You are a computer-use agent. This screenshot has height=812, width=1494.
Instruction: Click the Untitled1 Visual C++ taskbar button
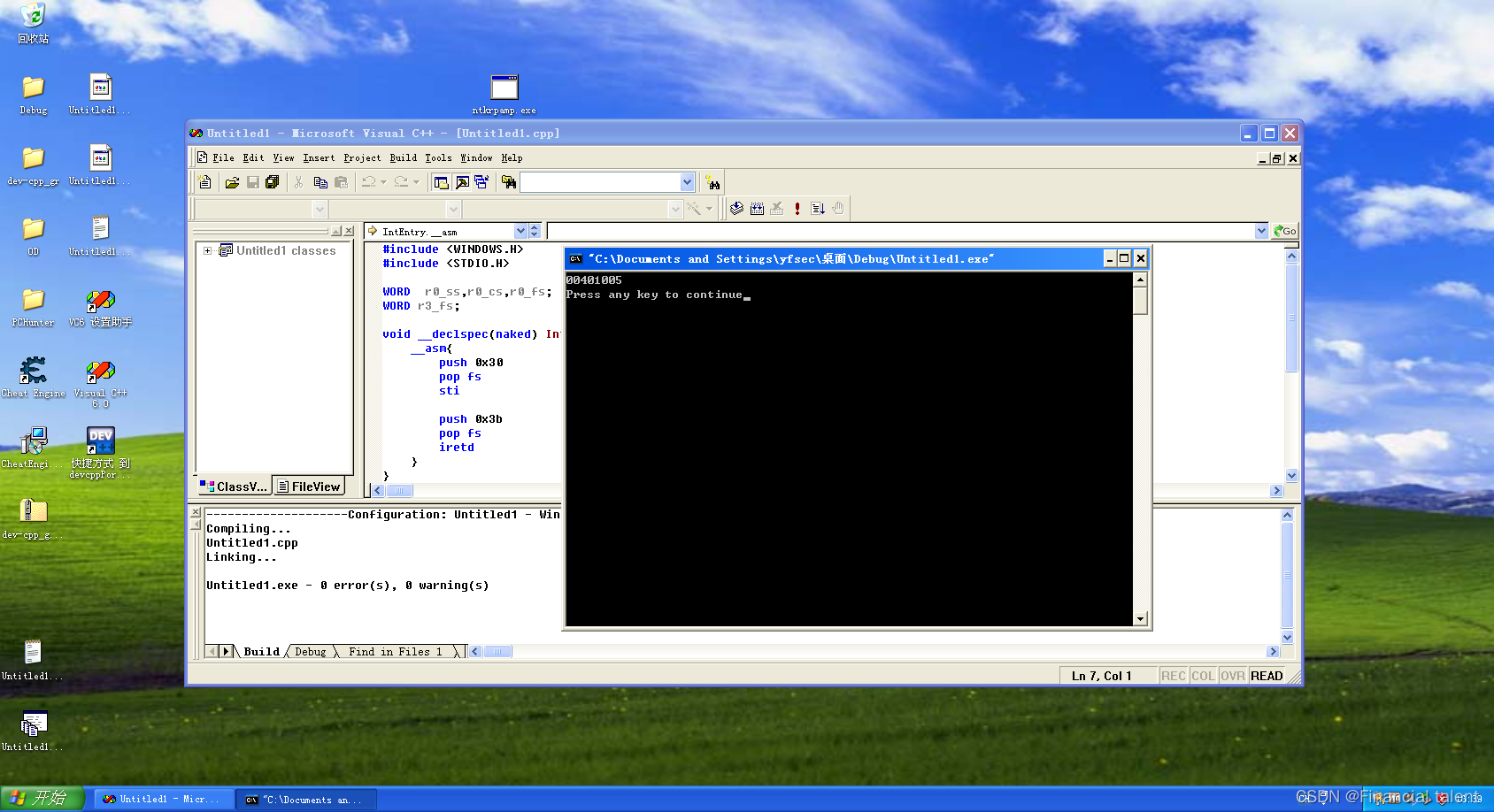[166, 799]
